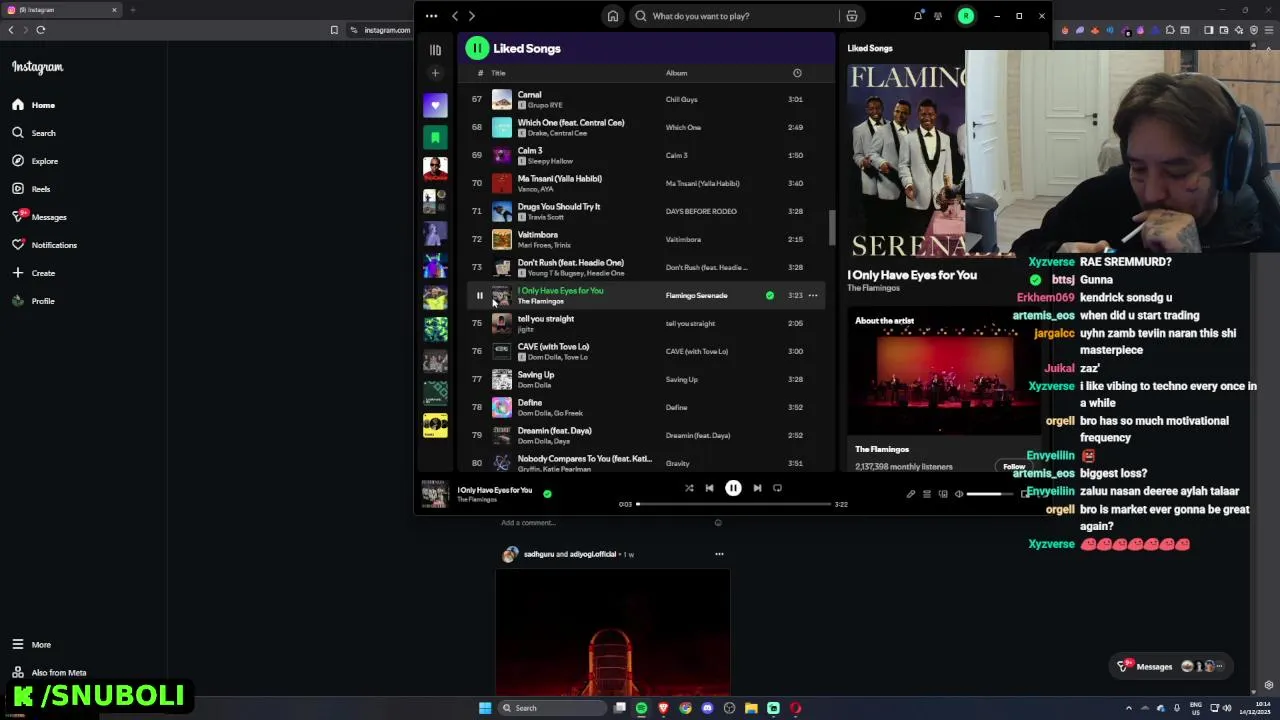Collapse Your Library sidebar

pyautogui.click(x=435, y=49)
